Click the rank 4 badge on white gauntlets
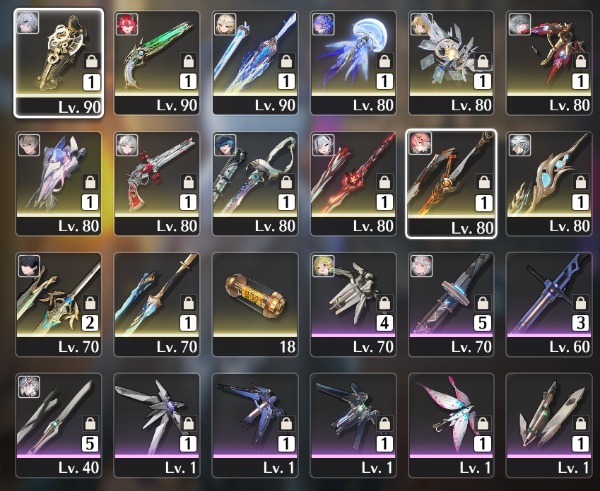600x491 pixels. [x=384, y=323]
